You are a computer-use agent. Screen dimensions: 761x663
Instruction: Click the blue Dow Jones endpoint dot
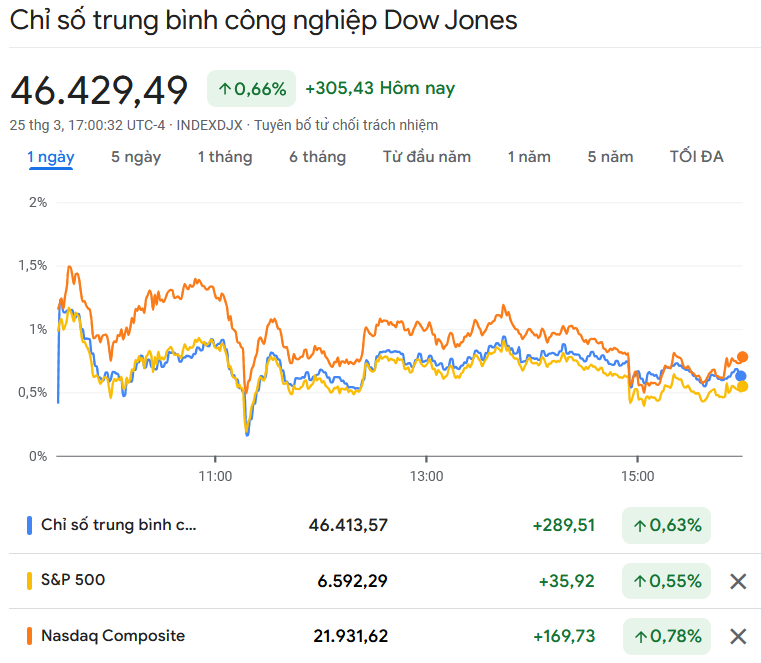(741, 376)
